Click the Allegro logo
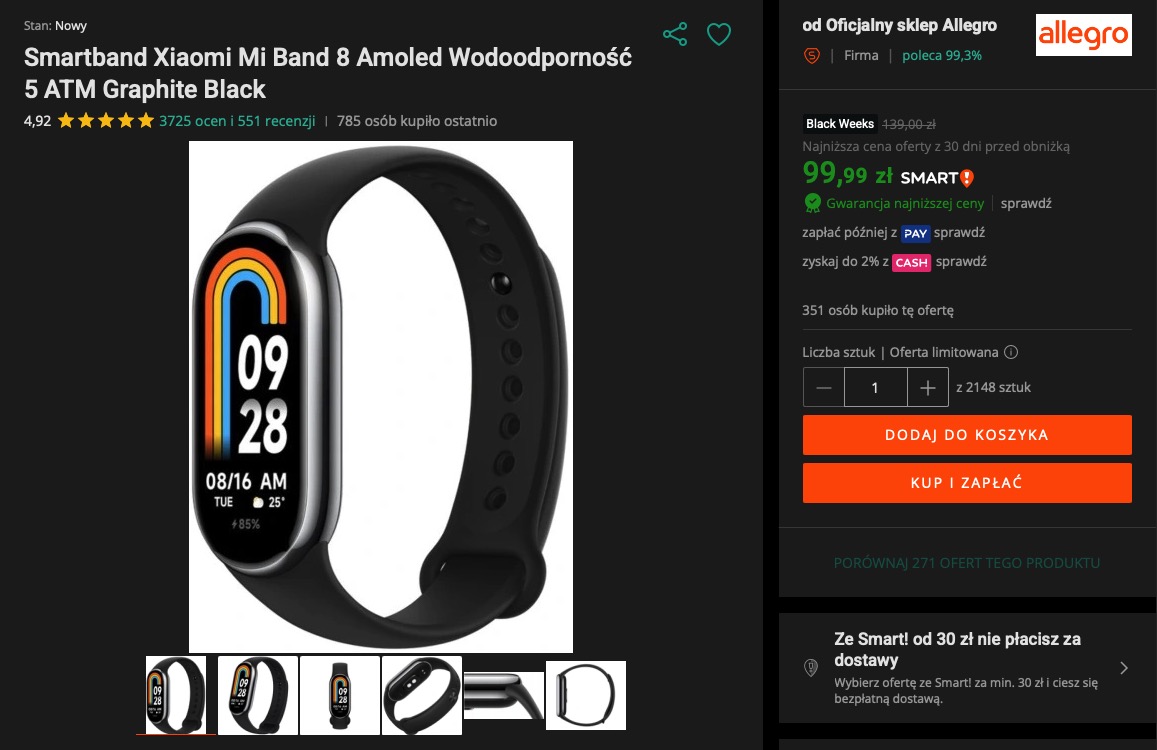1157x750 pixels. click(1083, 35)
